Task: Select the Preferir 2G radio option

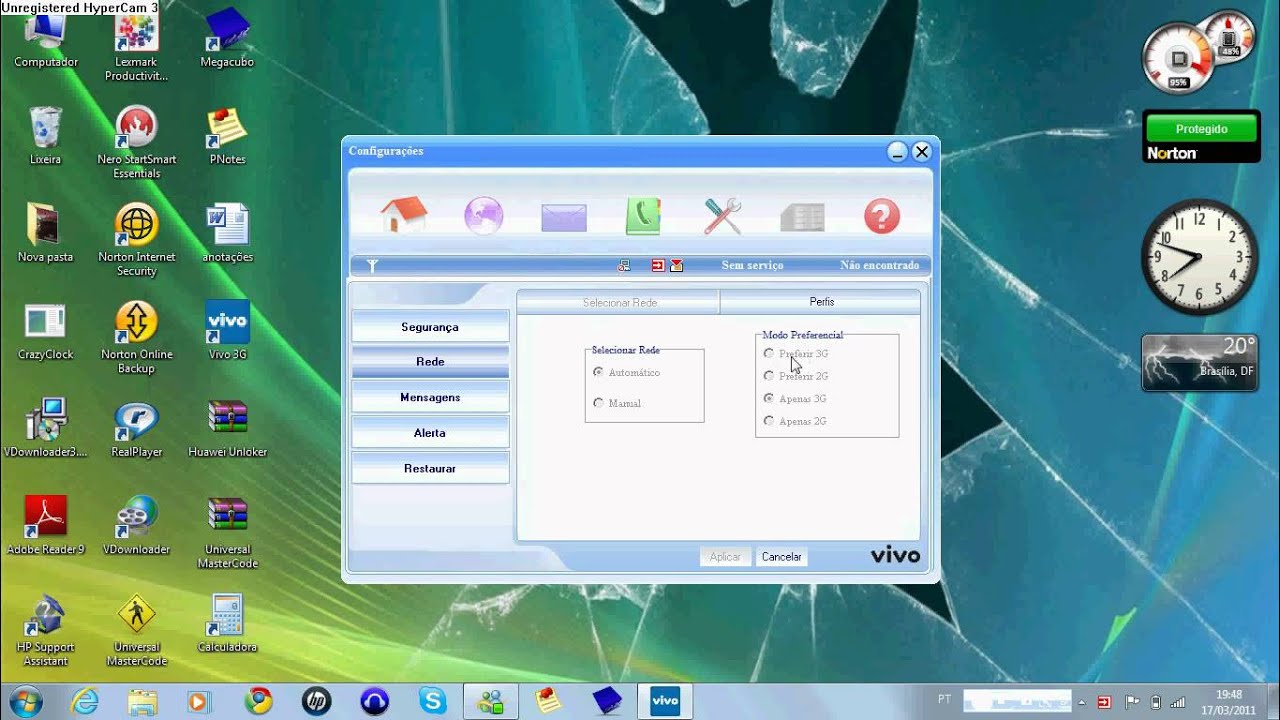Action: [768, 376]
